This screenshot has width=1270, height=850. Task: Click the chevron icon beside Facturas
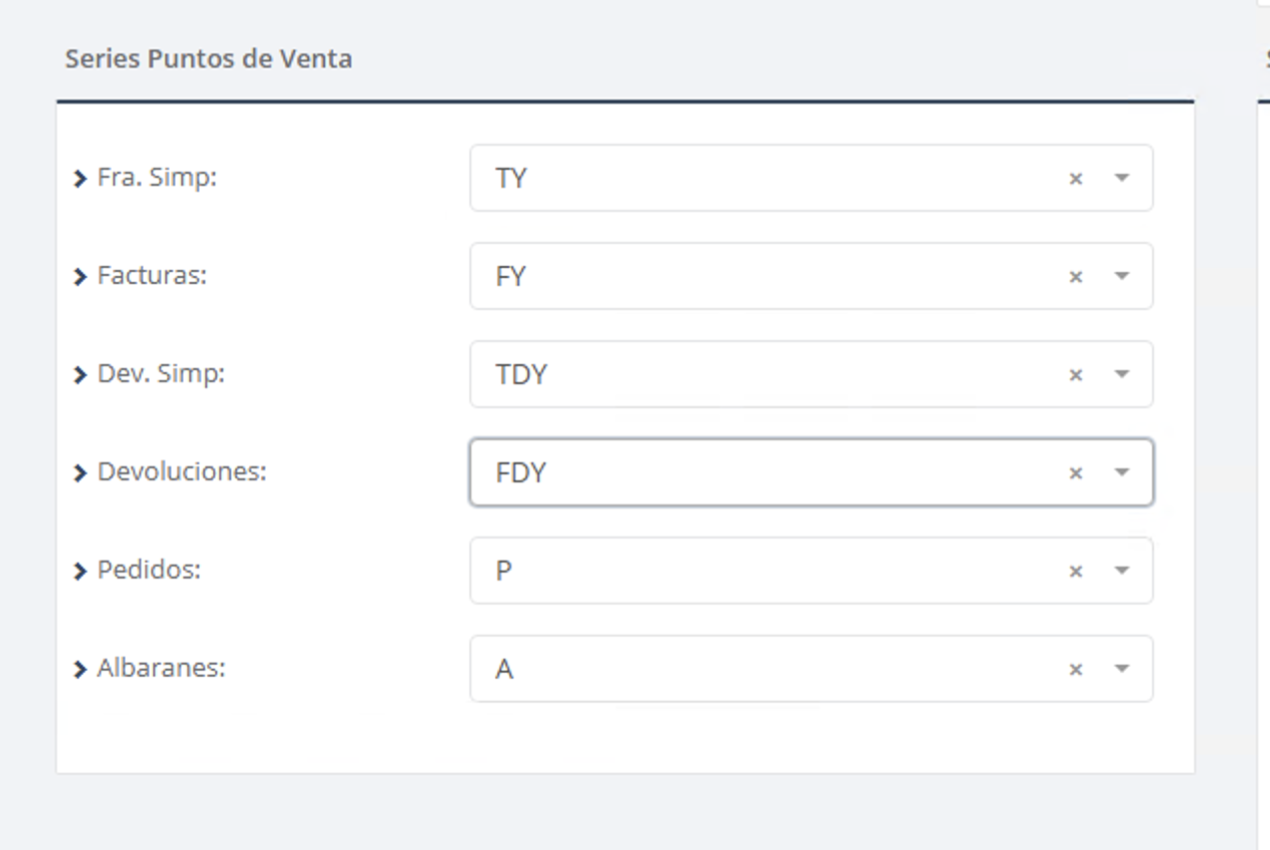81,277
